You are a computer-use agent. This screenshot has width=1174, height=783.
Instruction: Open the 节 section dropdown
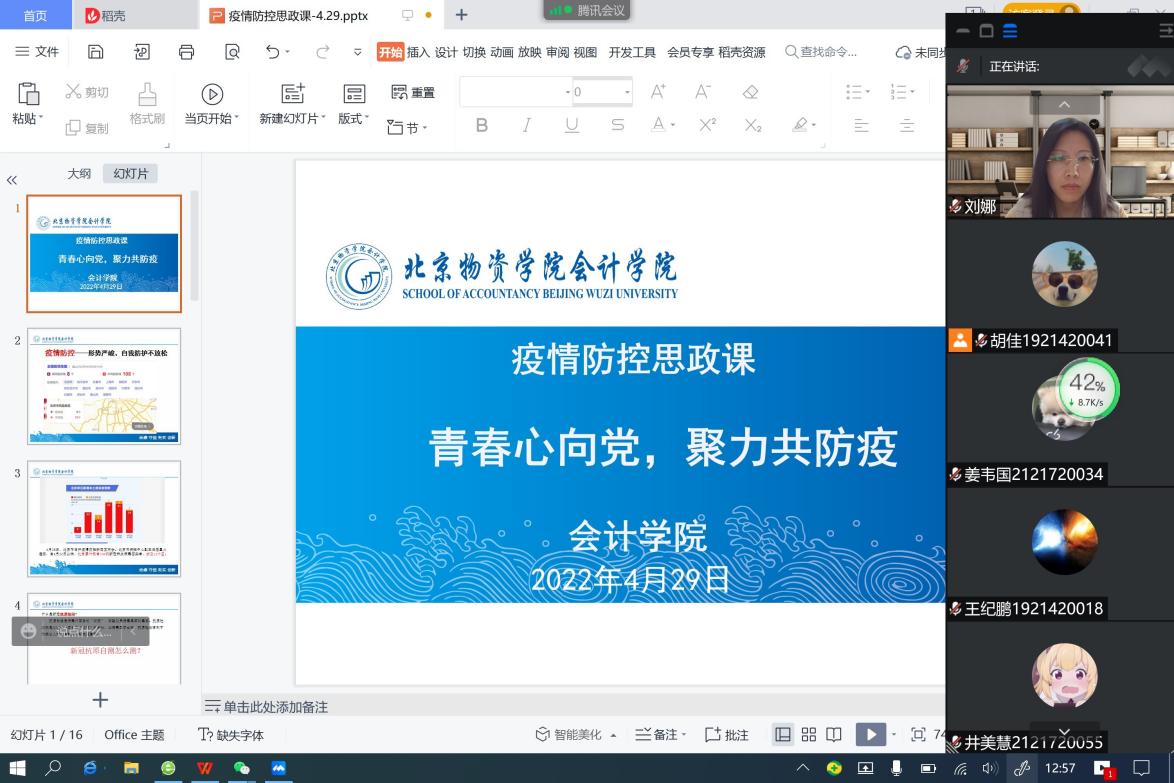click(x=408, y=128)
